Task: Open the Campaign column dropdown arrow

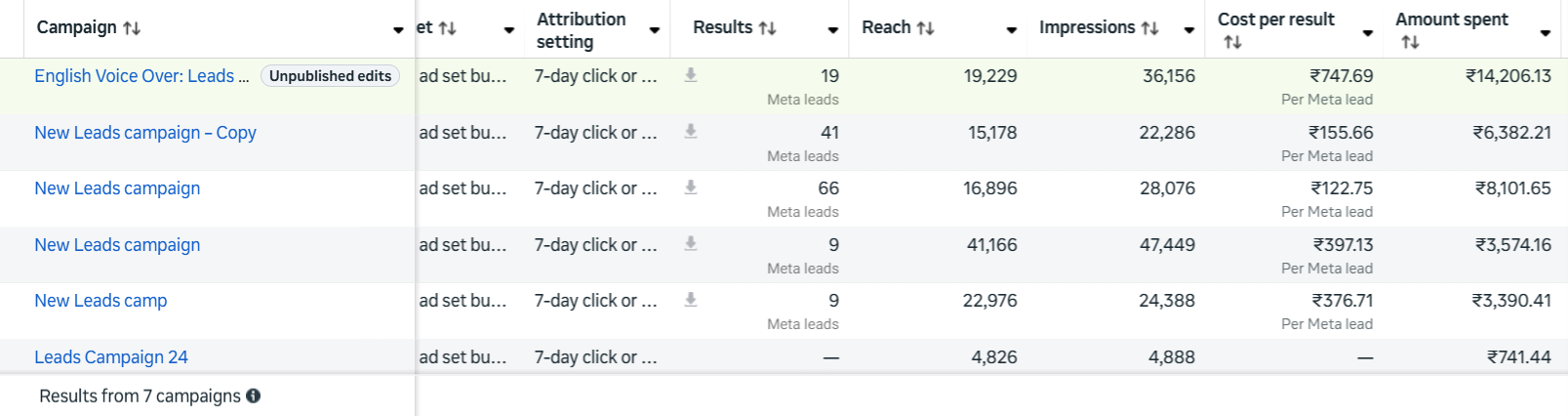Action: [398, 30]
